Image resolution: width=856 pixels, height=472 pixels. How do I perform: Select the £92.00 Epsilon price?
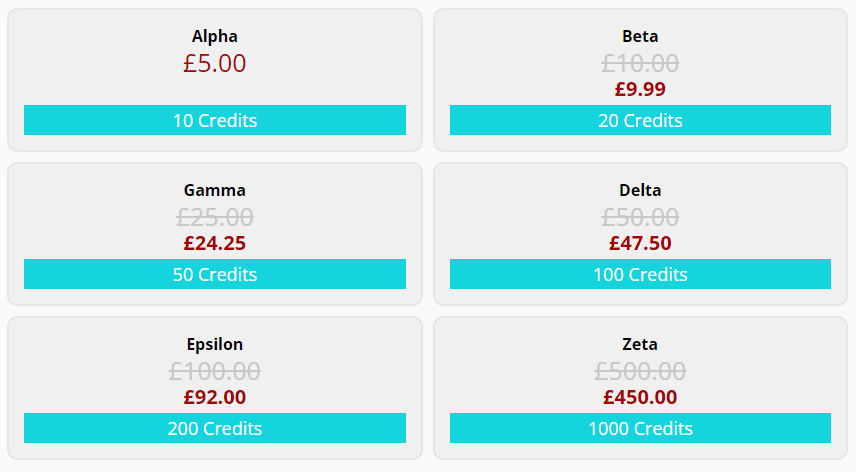click(215, 397)
